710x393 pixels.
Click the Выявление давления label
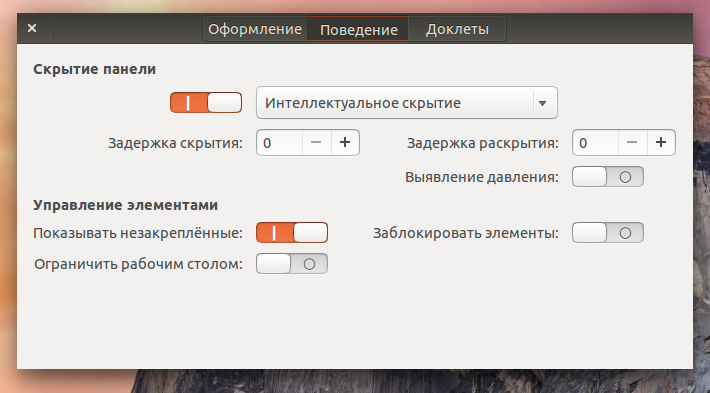coord(482,177)
